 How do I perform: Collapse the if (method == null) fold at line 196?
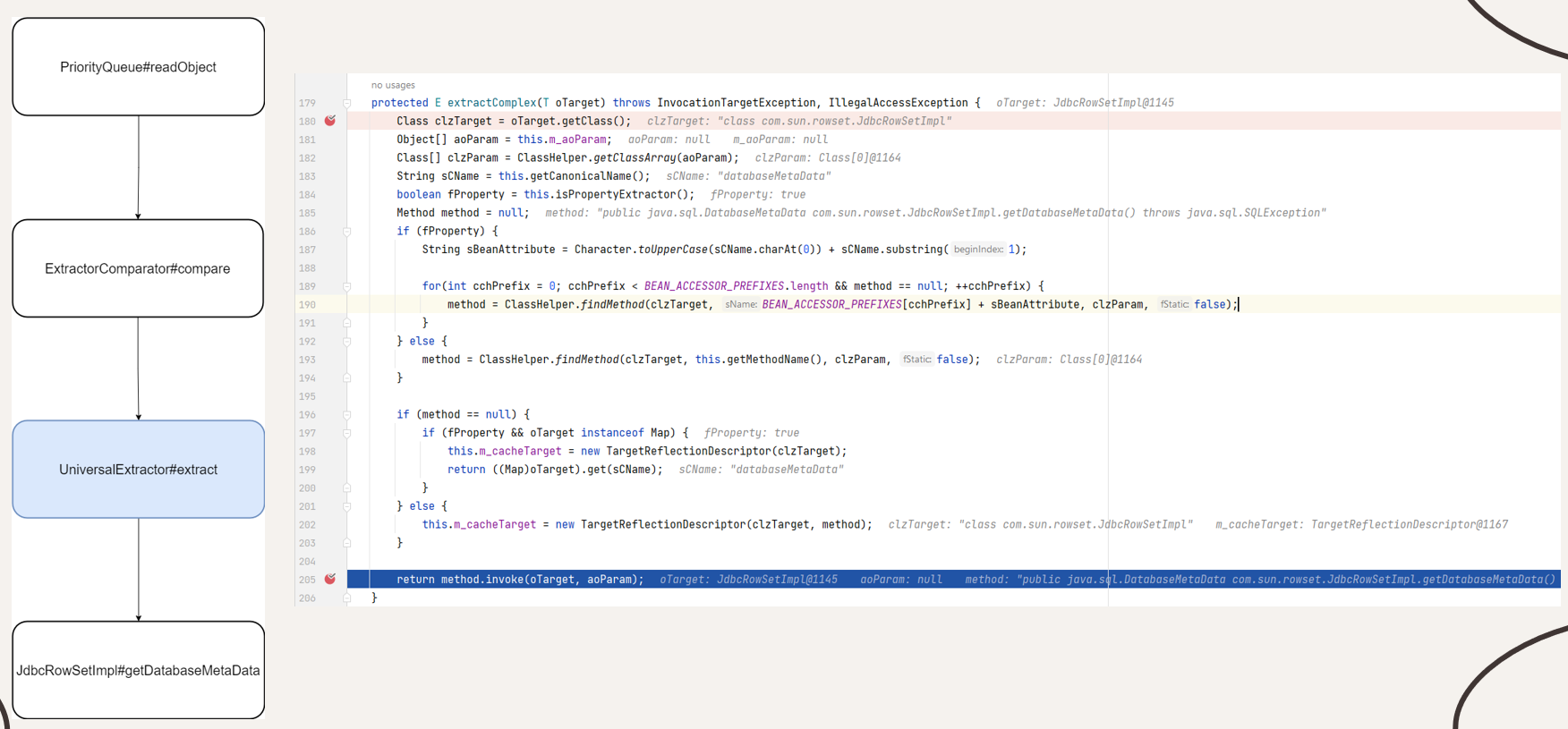[347, 414]
